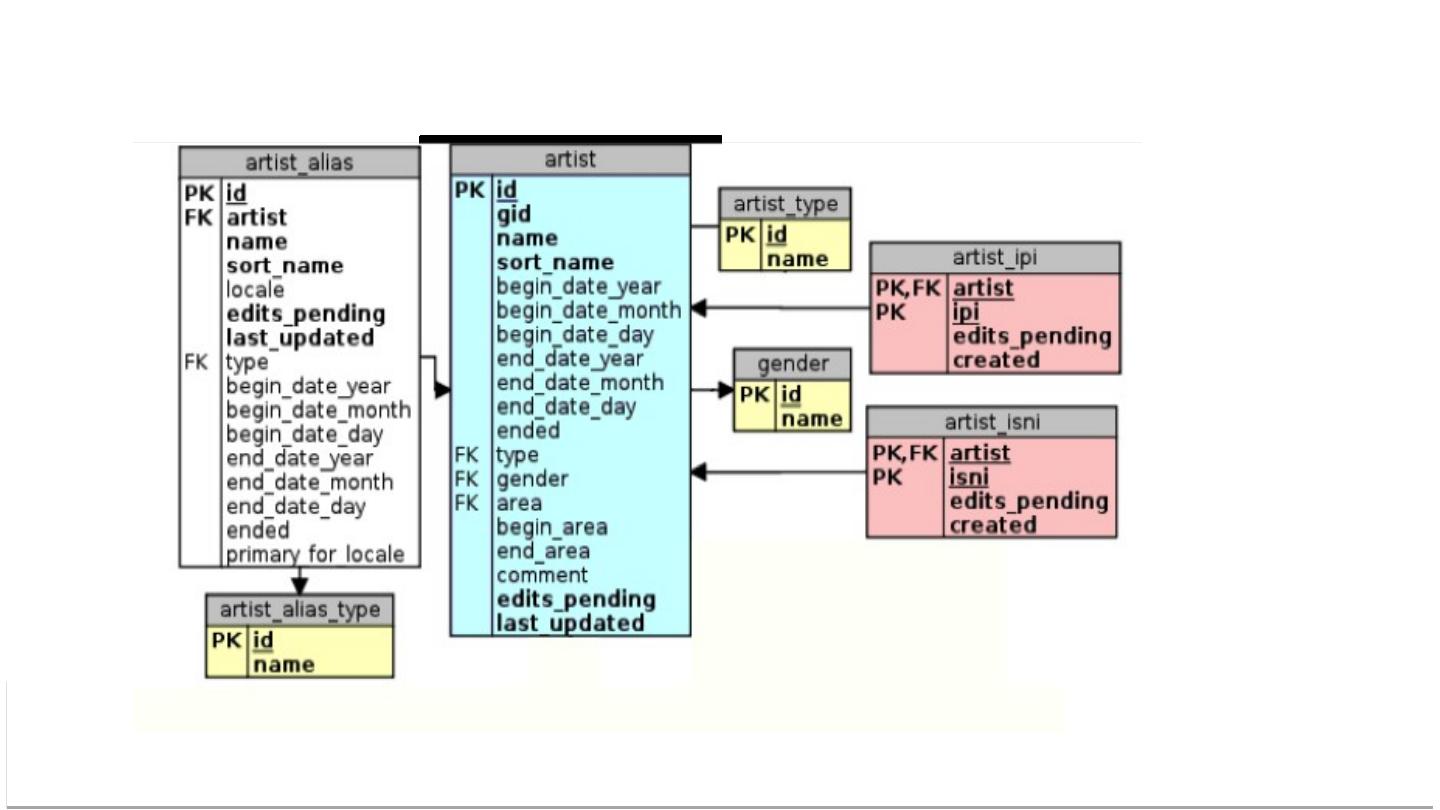Select the id primary key in artist table

coord(506,190)
